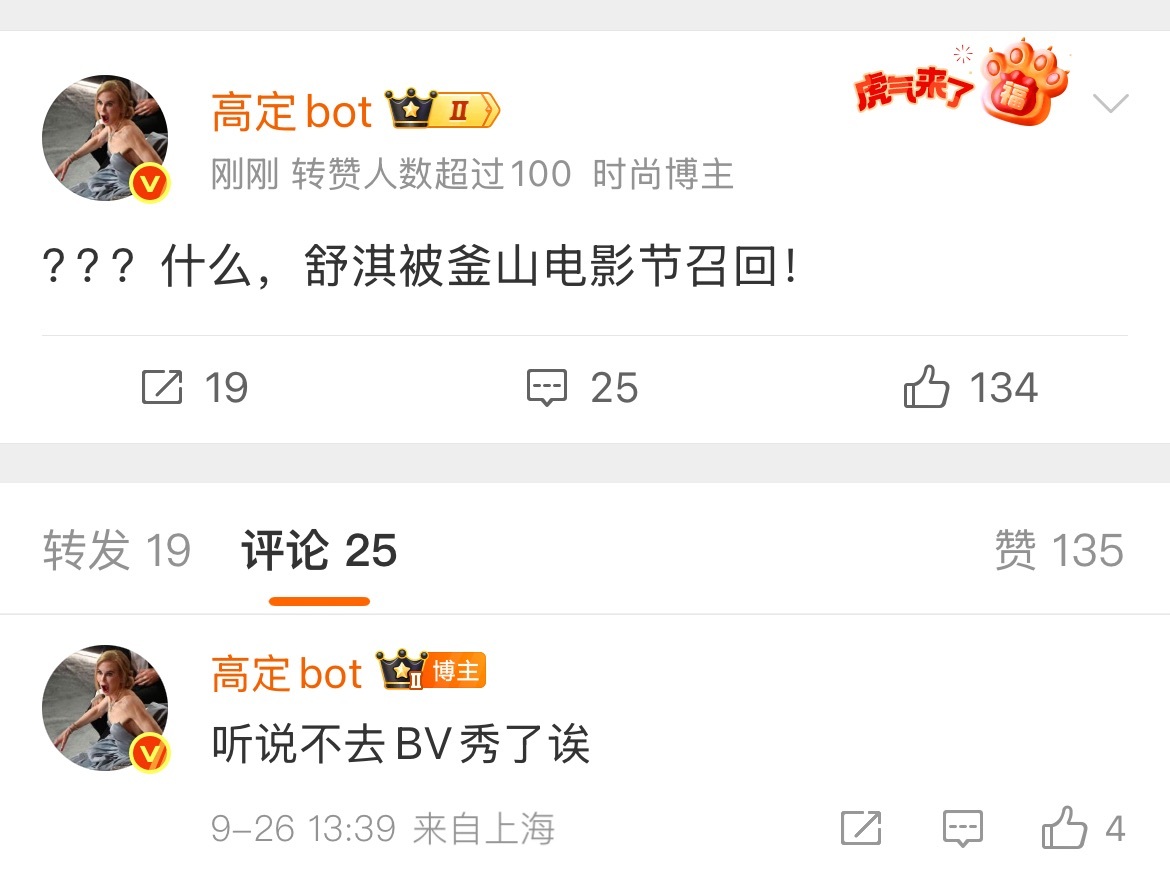Screen dimensions: 1170x873
Task: Click the crown membership badge beside post author
Action: (442, 110)
